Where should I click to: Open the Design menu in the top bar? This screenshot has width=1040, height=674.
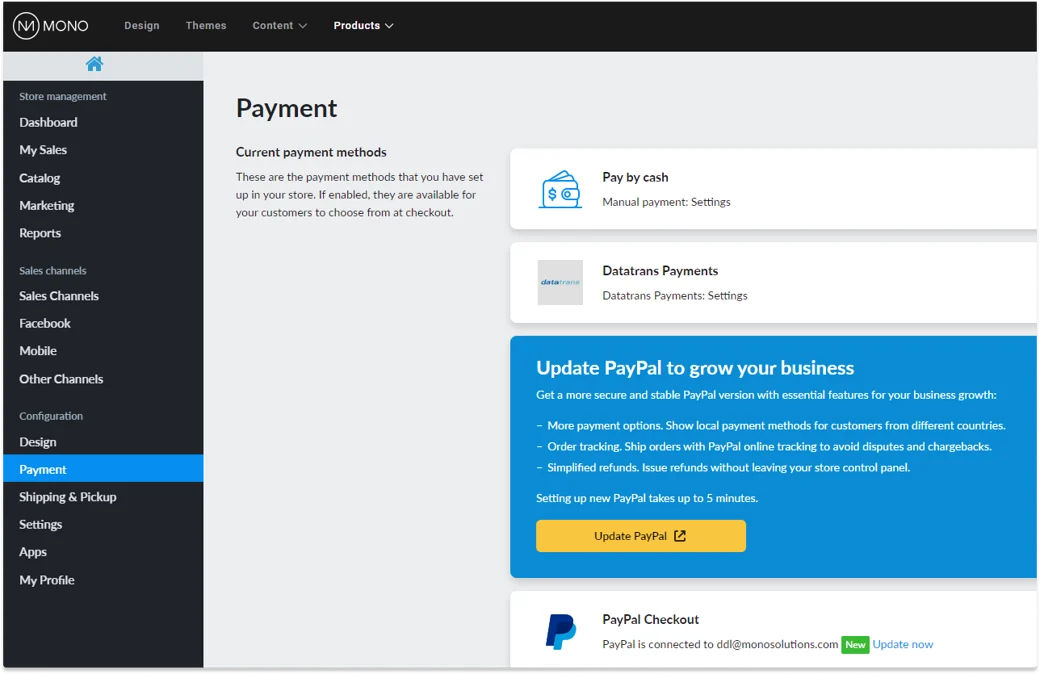click(141, 25)
